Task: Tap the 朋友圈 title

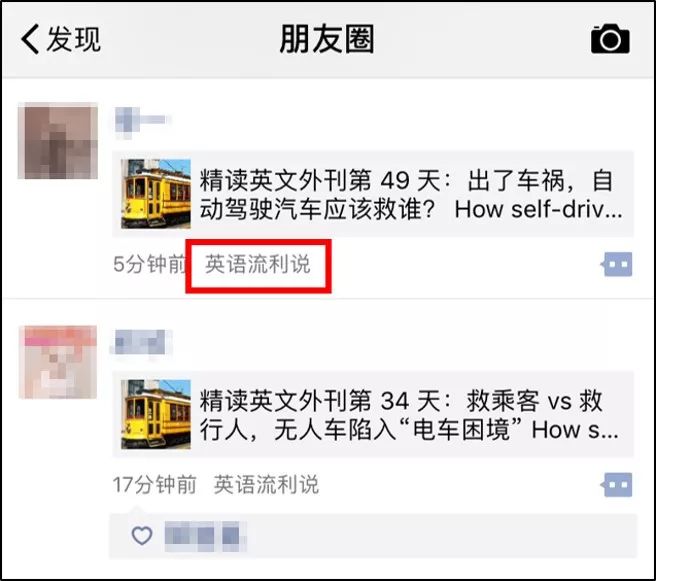Action: 327,39
